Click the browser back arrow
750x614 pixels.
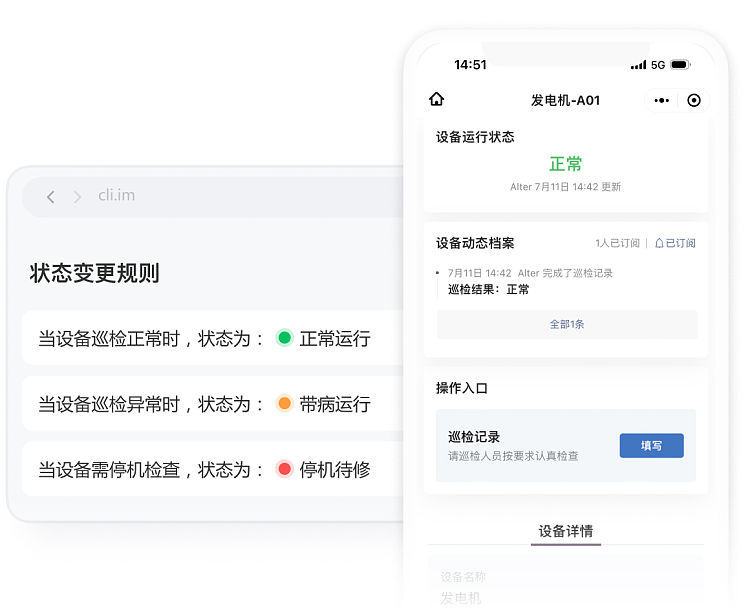[51, 197]
